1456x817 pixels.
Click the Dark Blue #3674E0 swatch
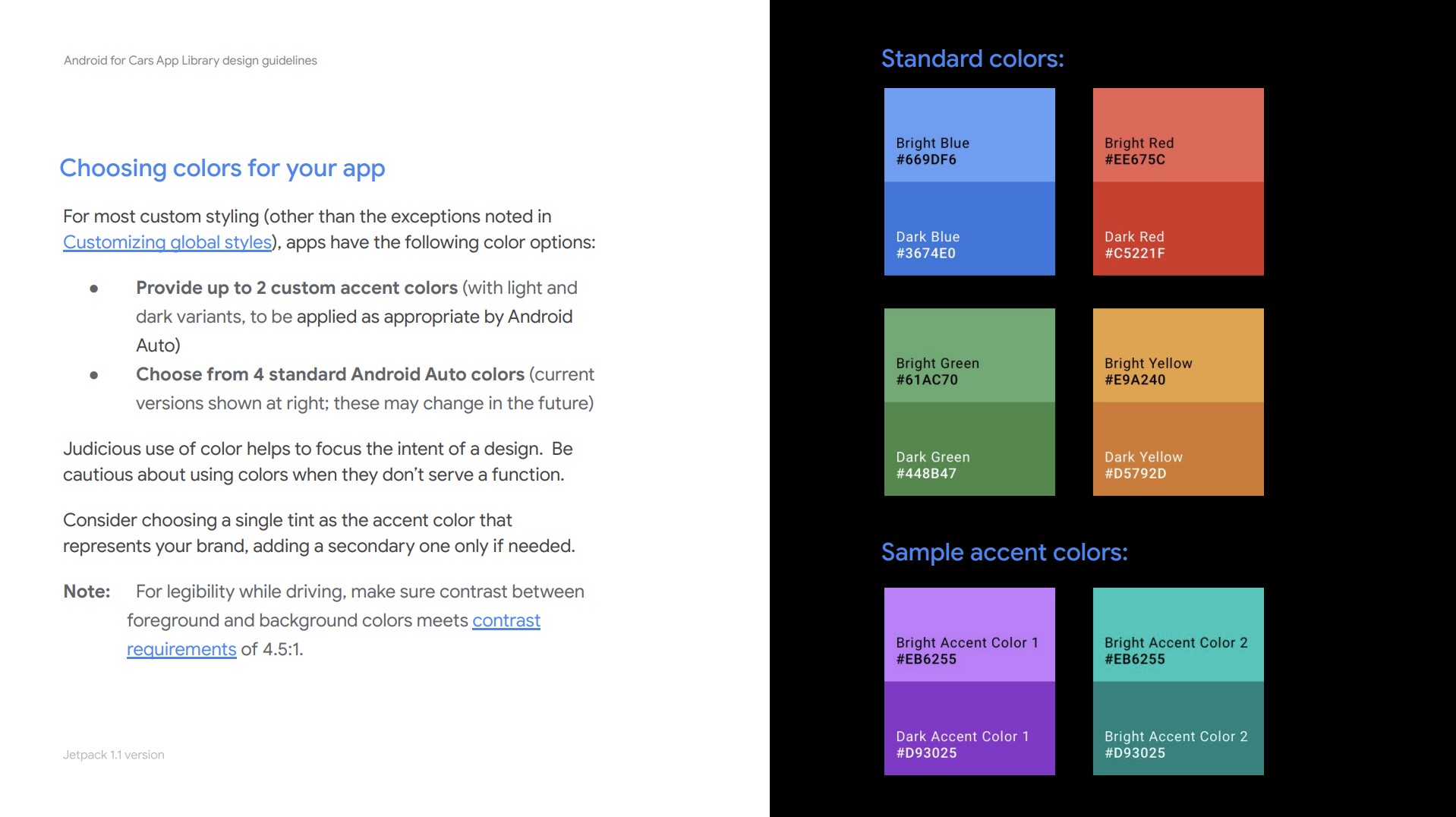969,229
